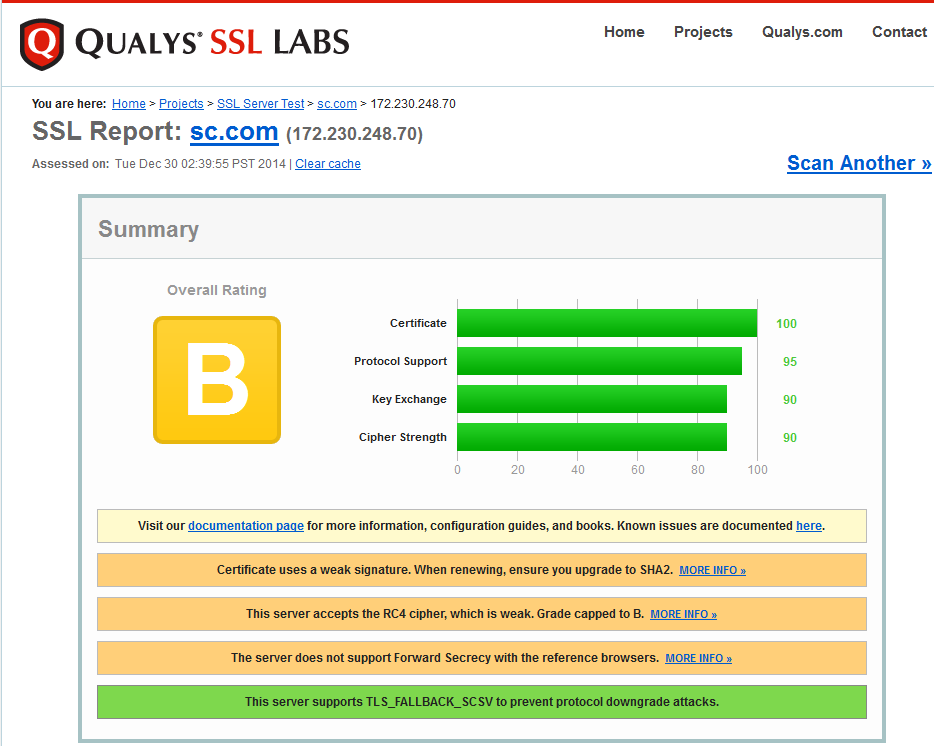
Task: Click the assessed date Tue Dec 30 text
Action: pos(200,164)
